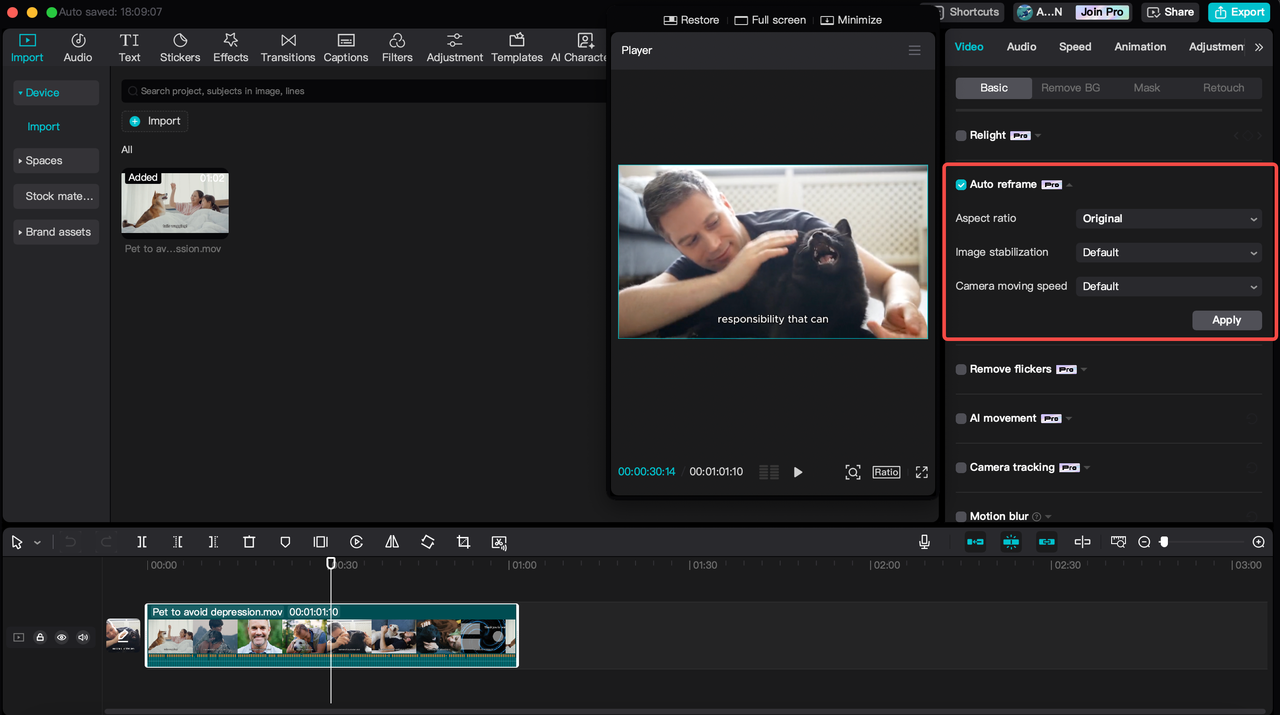1280x715 pixels.
Task: Click the reverse playback icon in timeline toolbar
Action: click(x=356, y=542)
